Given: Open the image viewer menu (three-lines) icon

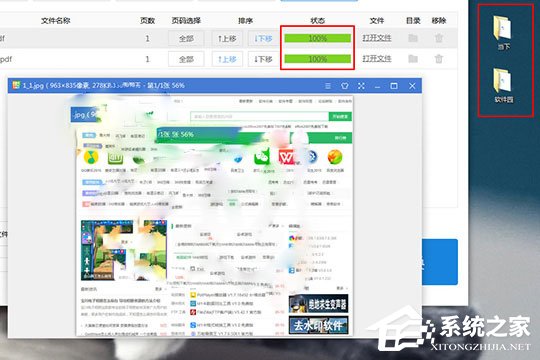Looking at the screenshot, I should coord(328,86).
